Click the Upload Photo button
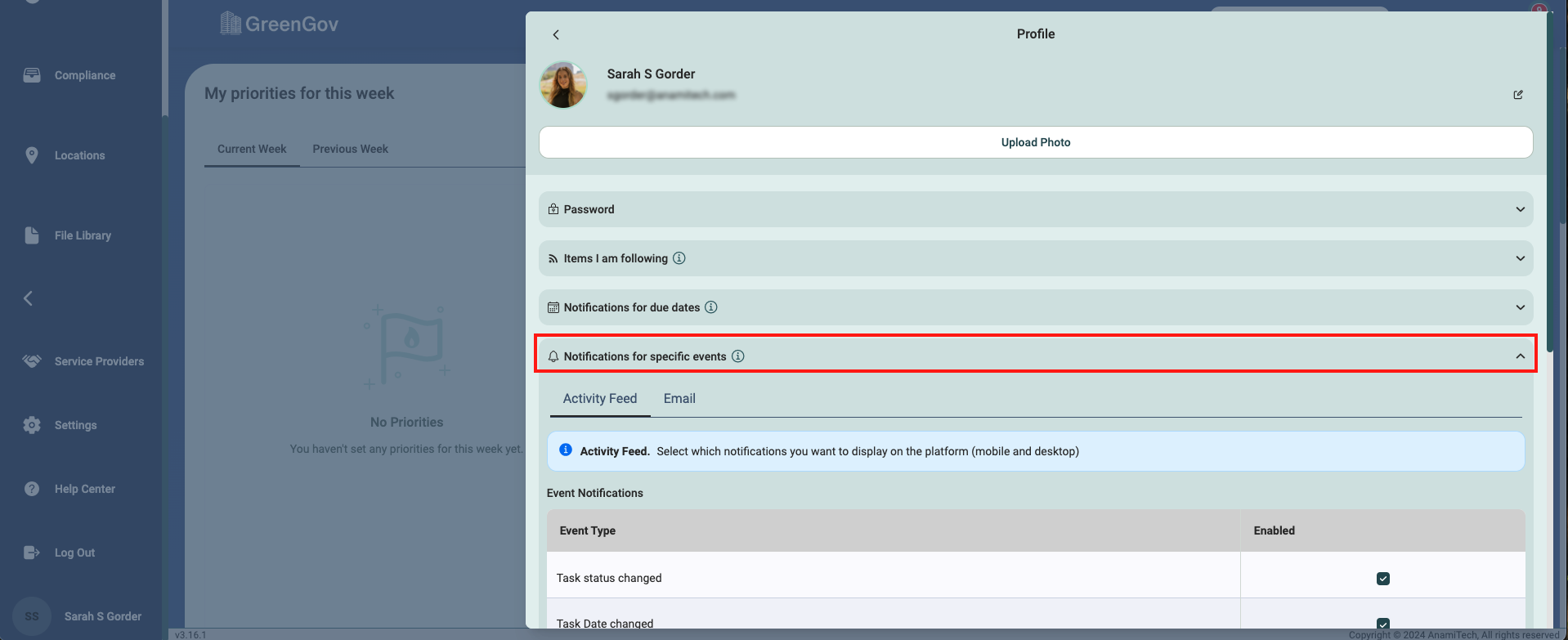1568x640 pixels. tap(1035, 142)
